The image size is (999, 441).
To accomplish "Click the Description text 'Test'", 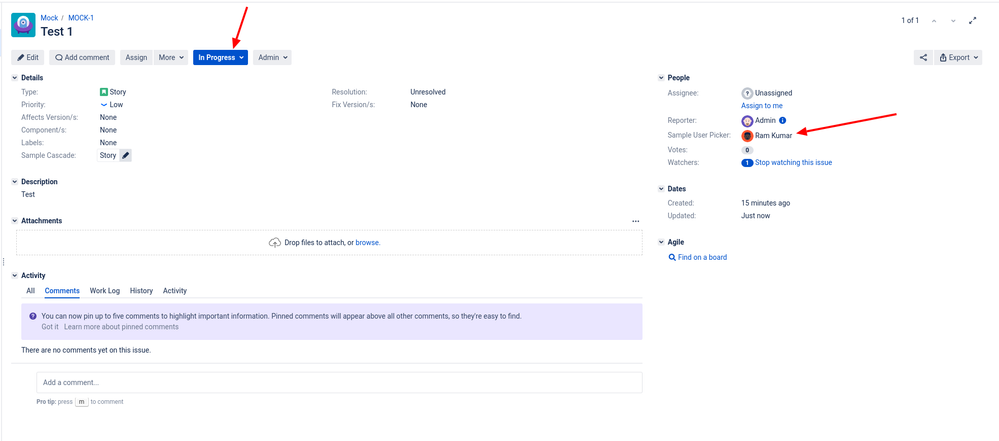I will point(28,194).
